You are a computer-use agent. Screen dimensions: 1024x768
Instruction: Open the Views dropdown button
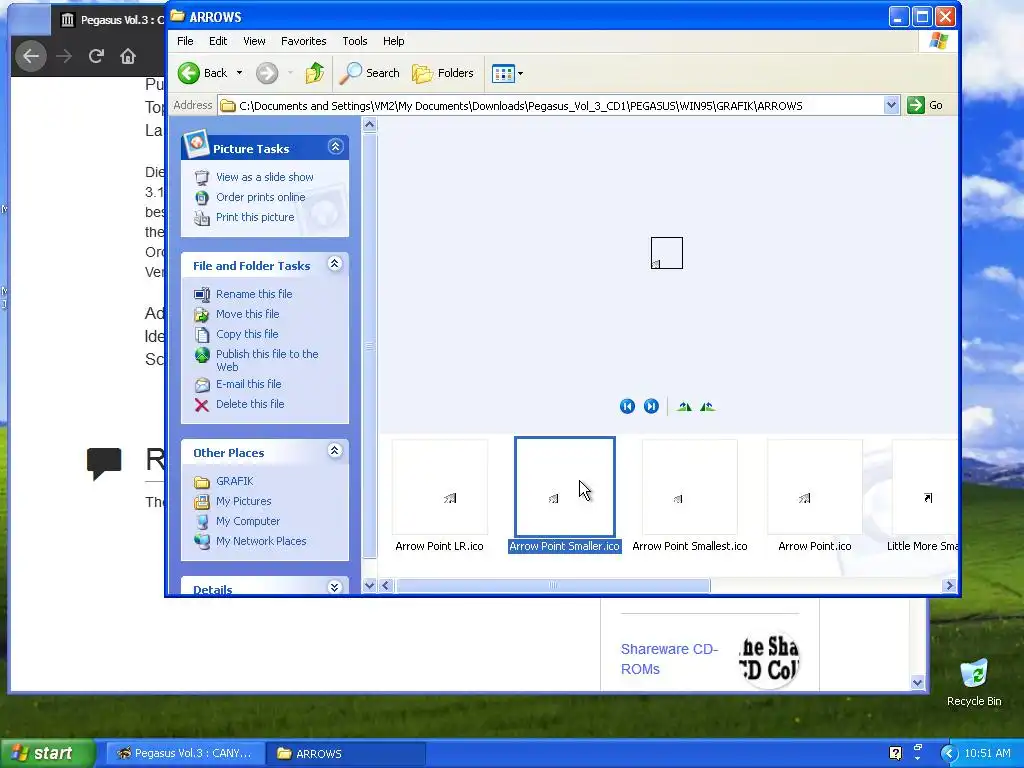pos(507,73)
